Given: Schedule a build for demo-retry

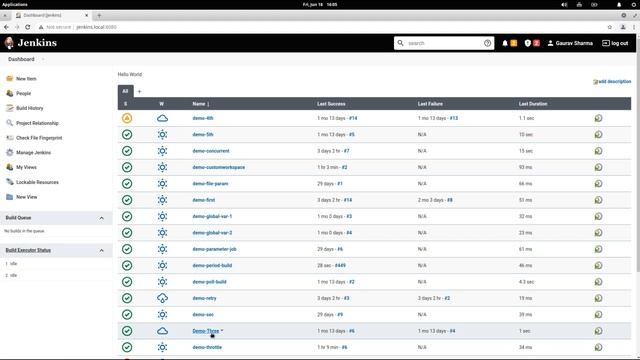Looking at the screenshot, I should click(x=598, y=298).
